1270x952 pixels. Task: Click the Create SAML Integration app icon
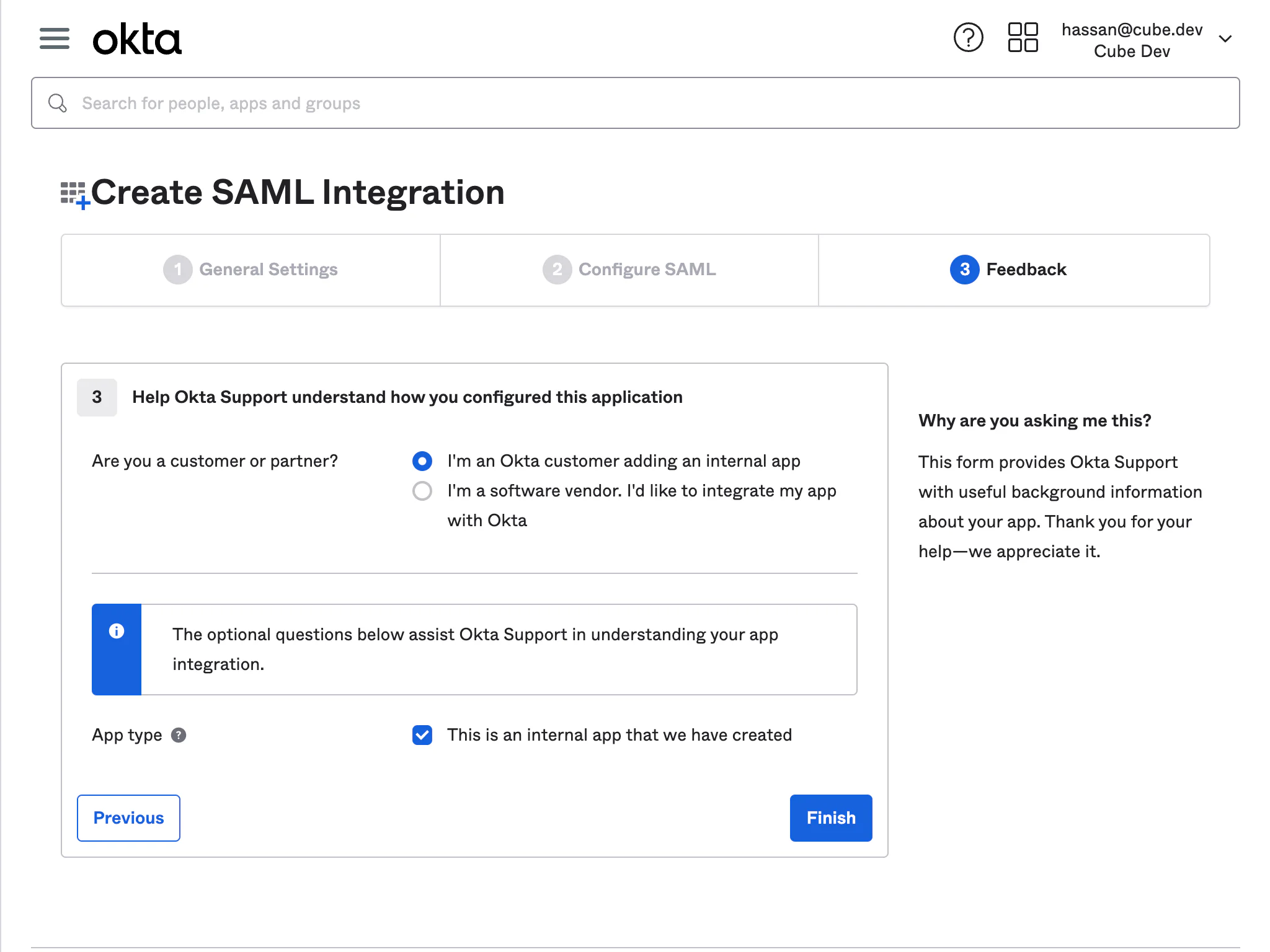[x=74, y=195]
